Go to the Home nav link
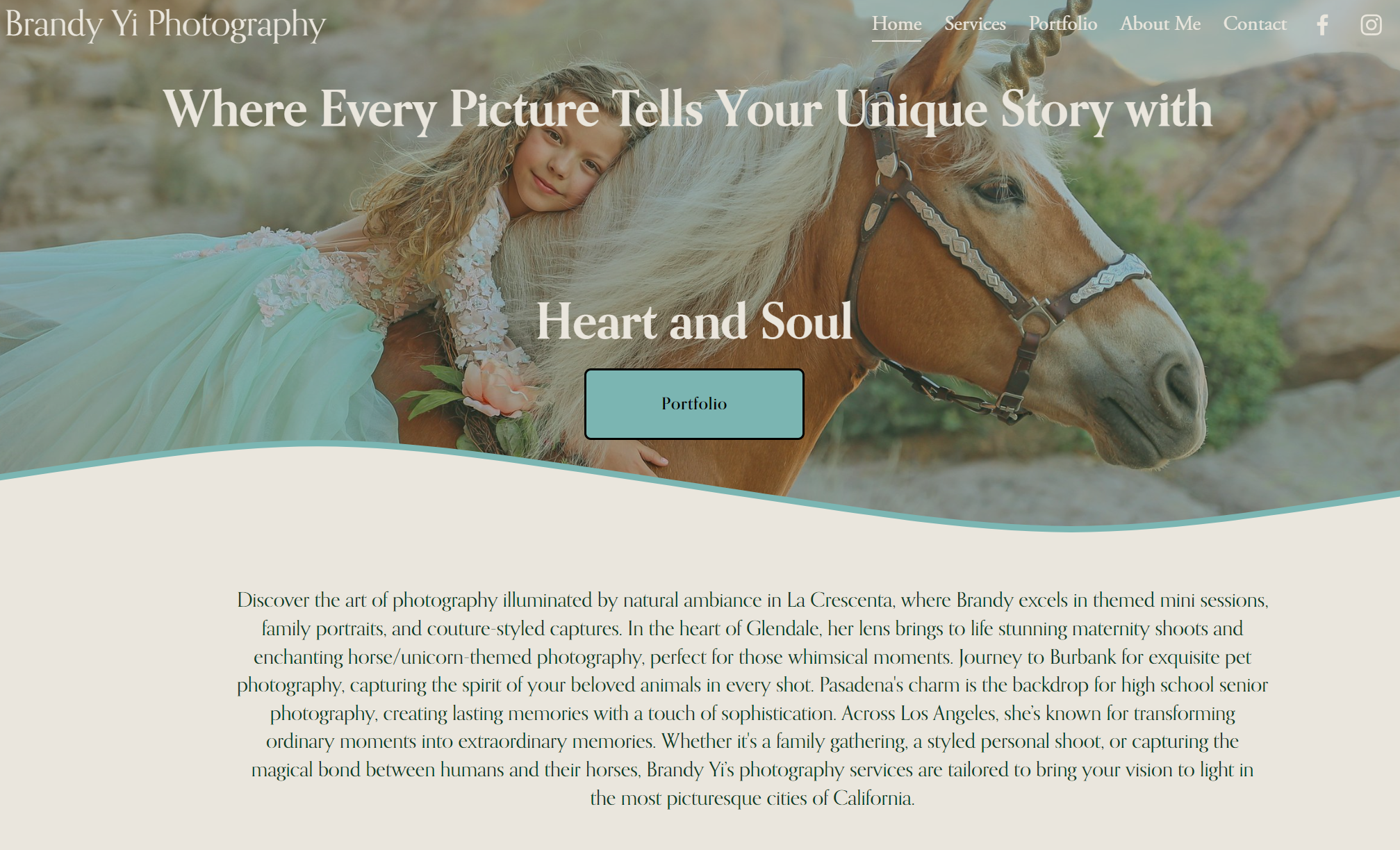 pos(897,24)
